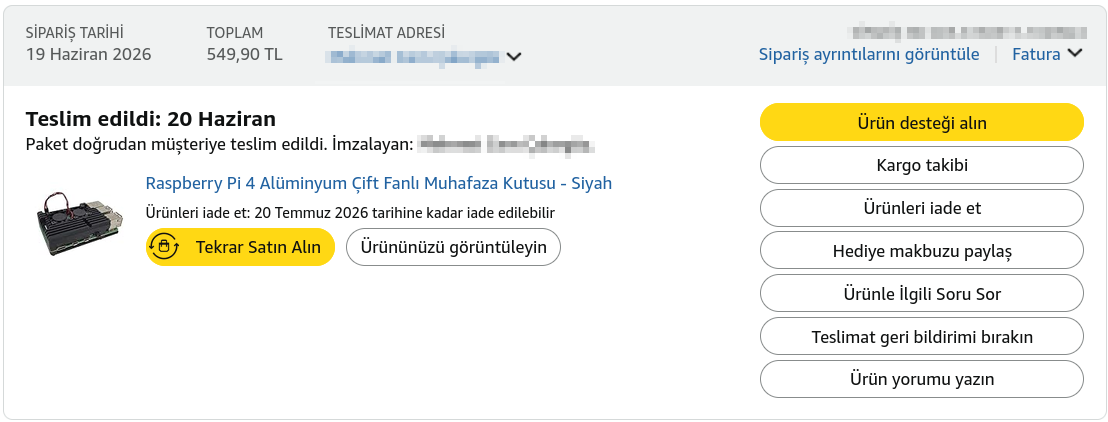Screen dimensions: 1108x422
Task: Click the reorder cart icon in Tekrar Satın Alın
Action: click(164, 247)
